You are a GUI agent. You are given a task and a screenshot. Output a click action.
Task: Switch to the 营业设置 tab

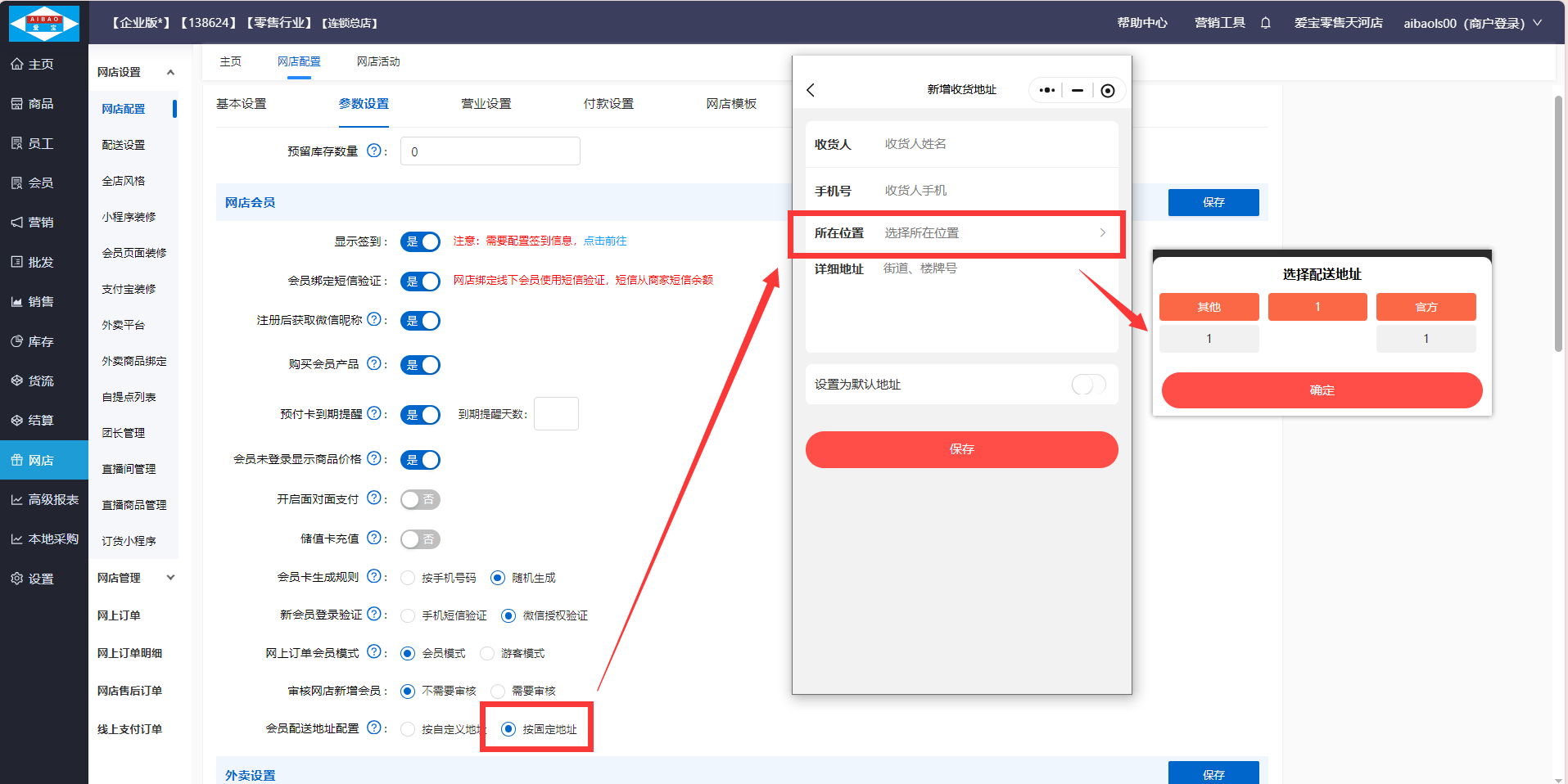click(x=486, y=104)
